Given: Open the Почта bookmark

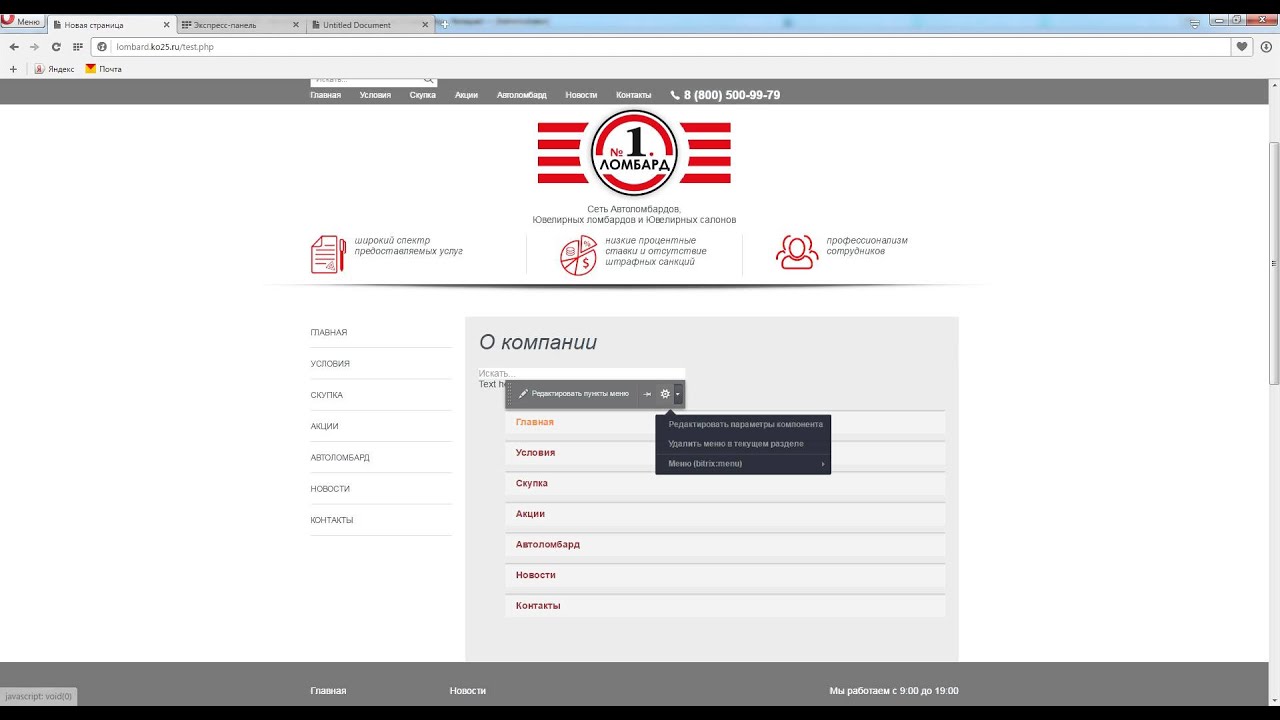Looking at the screenshot, I should click(104, 69).
